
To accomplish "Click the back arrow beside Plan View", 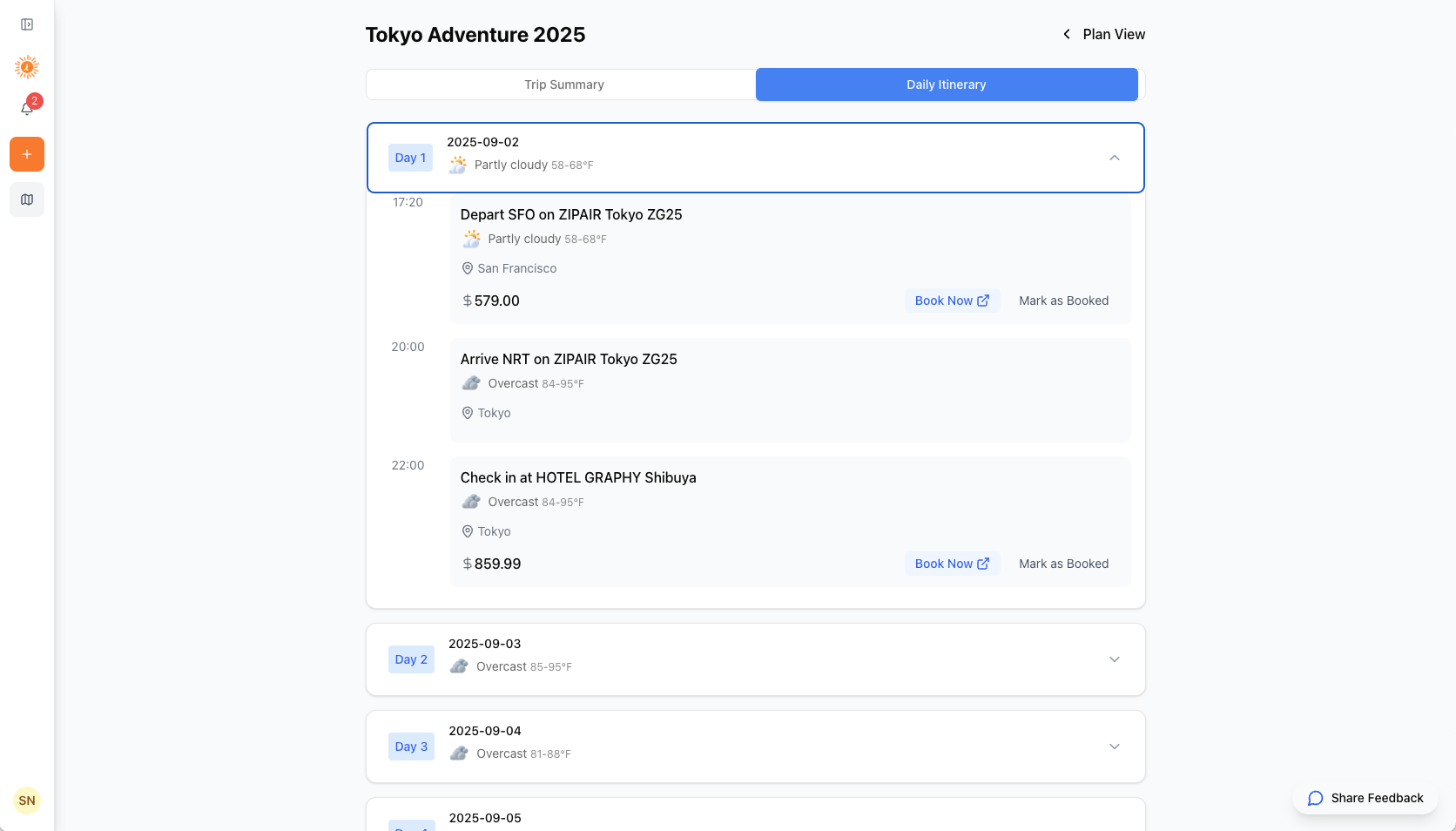I will [x=1067, y=34].
